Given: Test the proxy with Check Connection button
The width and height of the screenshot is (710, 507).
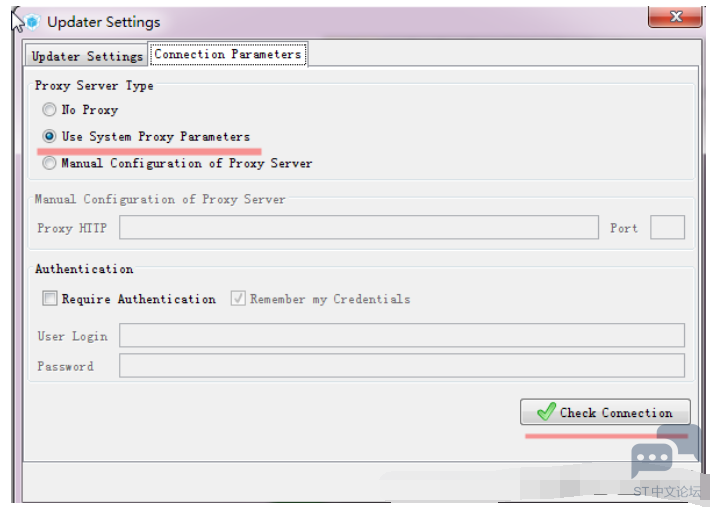Looking at the screenshot, I should pyautogui.click(x=605, y=412).
